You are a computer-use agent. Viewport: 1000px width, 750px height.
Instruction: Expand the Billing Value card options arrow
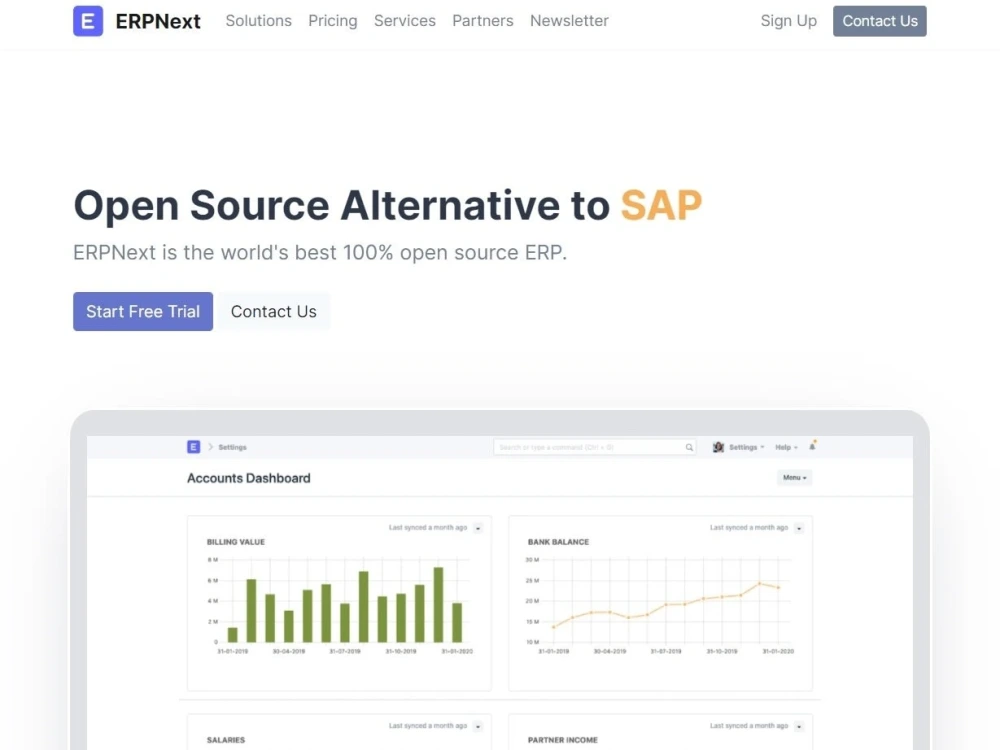coord(479,527)
